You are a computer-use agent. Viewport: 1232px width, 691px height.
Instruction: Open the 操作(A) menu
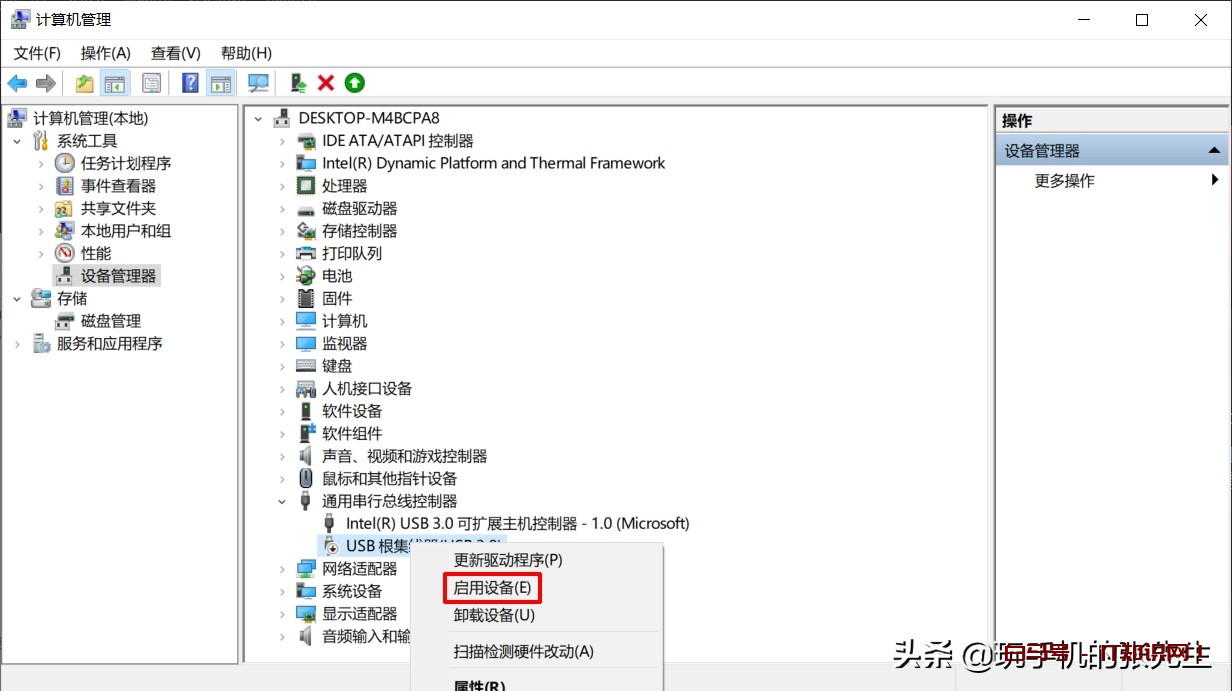[106, 53]
